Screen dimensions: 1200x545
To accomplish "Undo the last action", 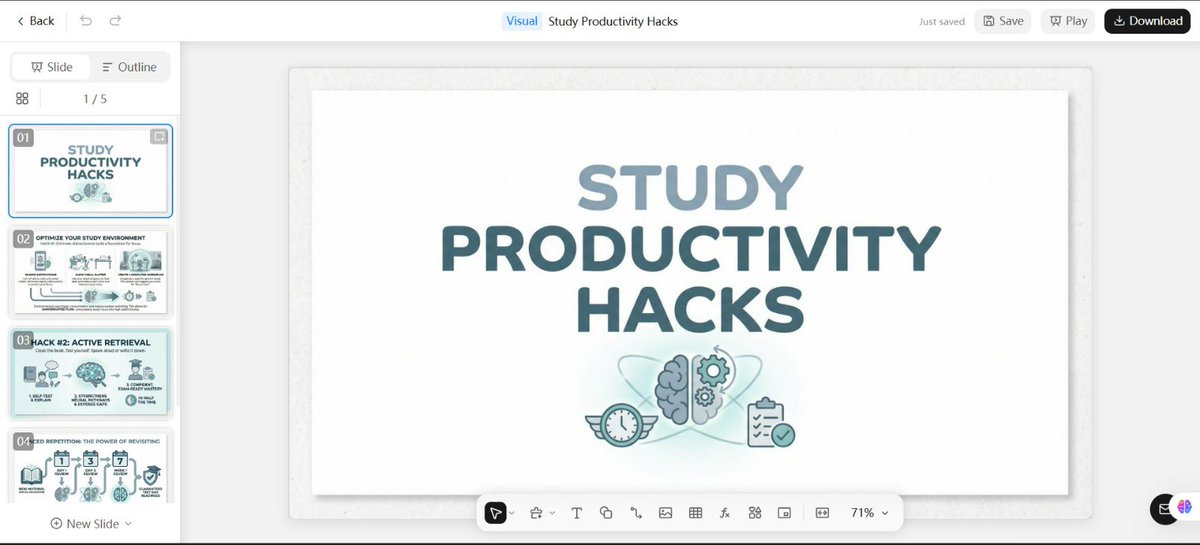I will point(86,21).
